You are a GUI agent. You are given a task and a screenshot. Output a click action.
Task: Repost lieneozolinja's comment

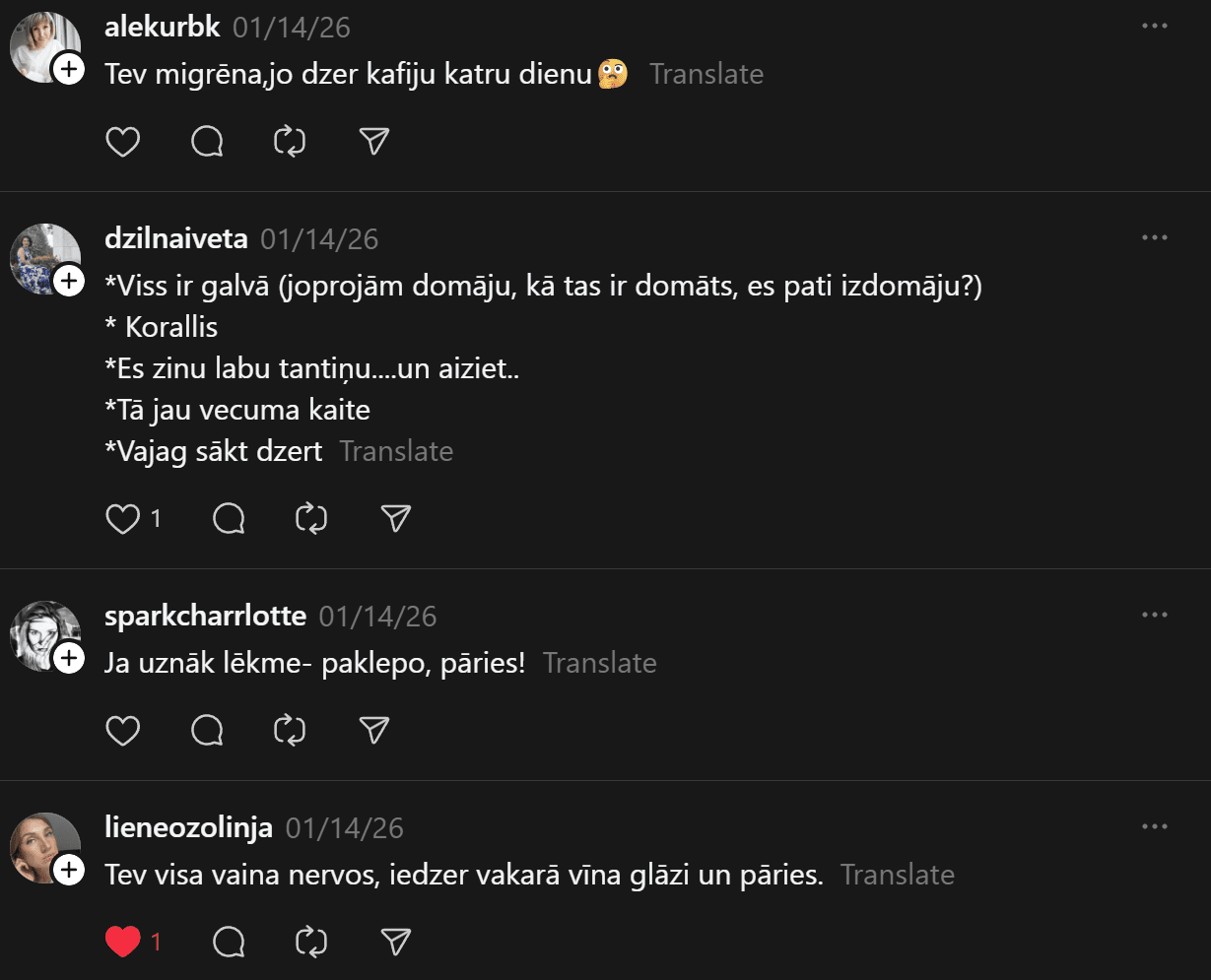coord(311,943)
